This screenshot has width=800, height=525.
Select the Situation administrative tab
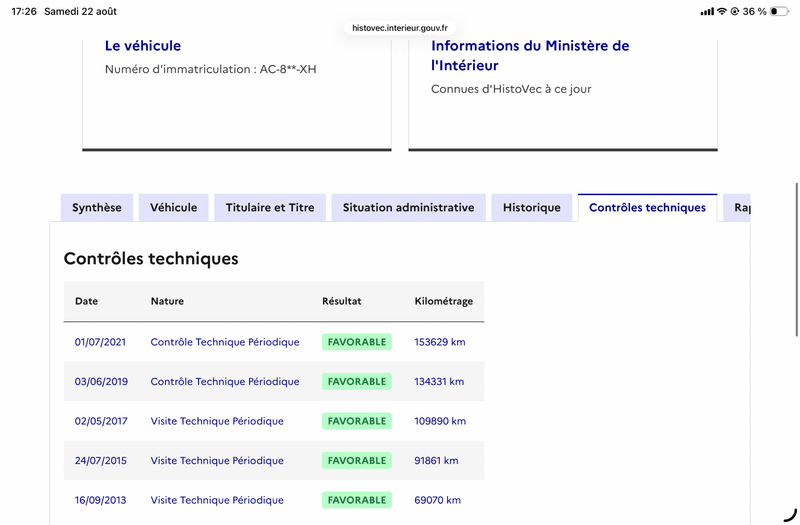click(x=408, y=208)
